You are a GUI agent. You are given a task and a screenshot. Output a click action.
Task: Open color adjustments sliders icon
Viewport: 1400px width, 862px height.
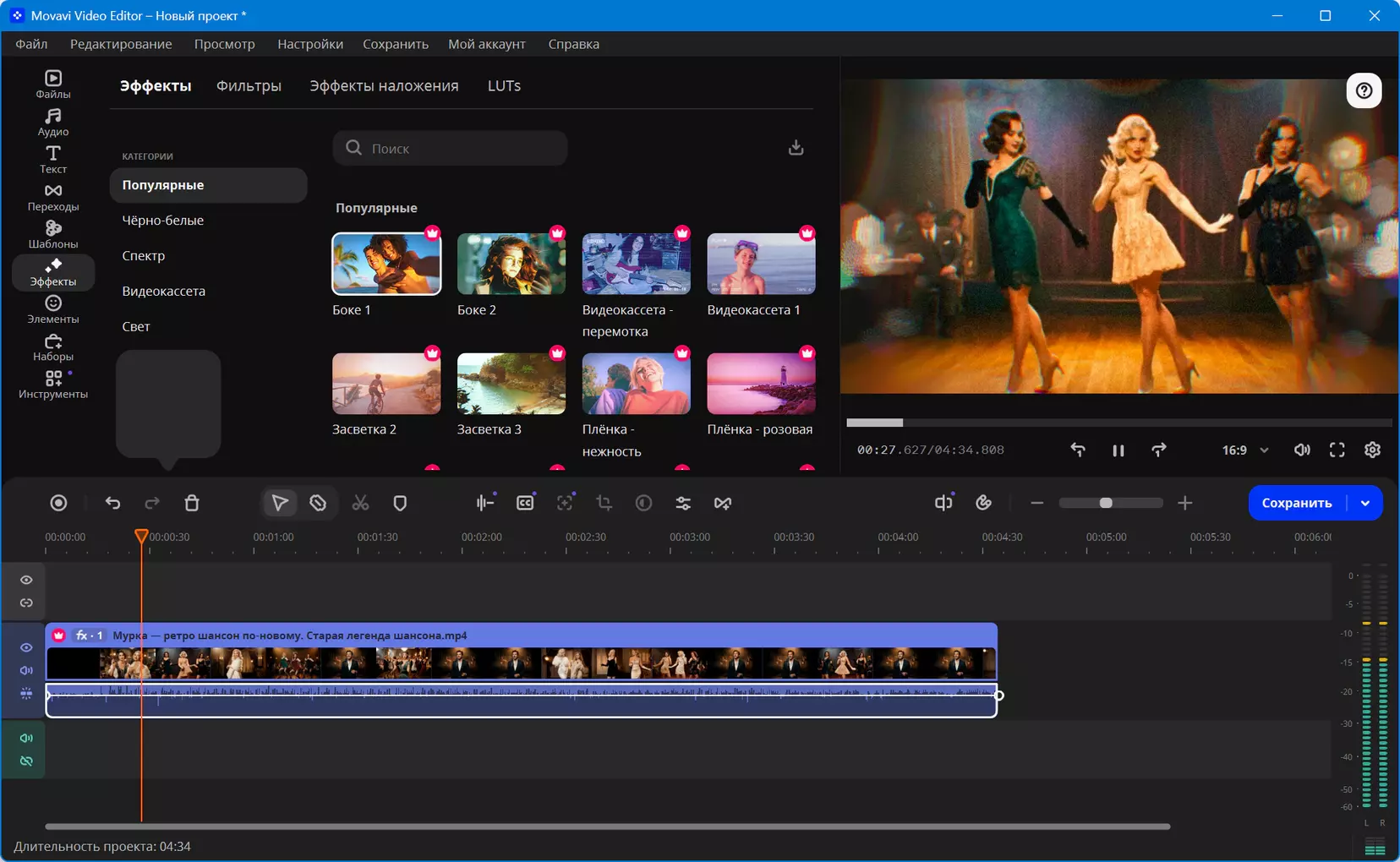[x=683, y=503]
